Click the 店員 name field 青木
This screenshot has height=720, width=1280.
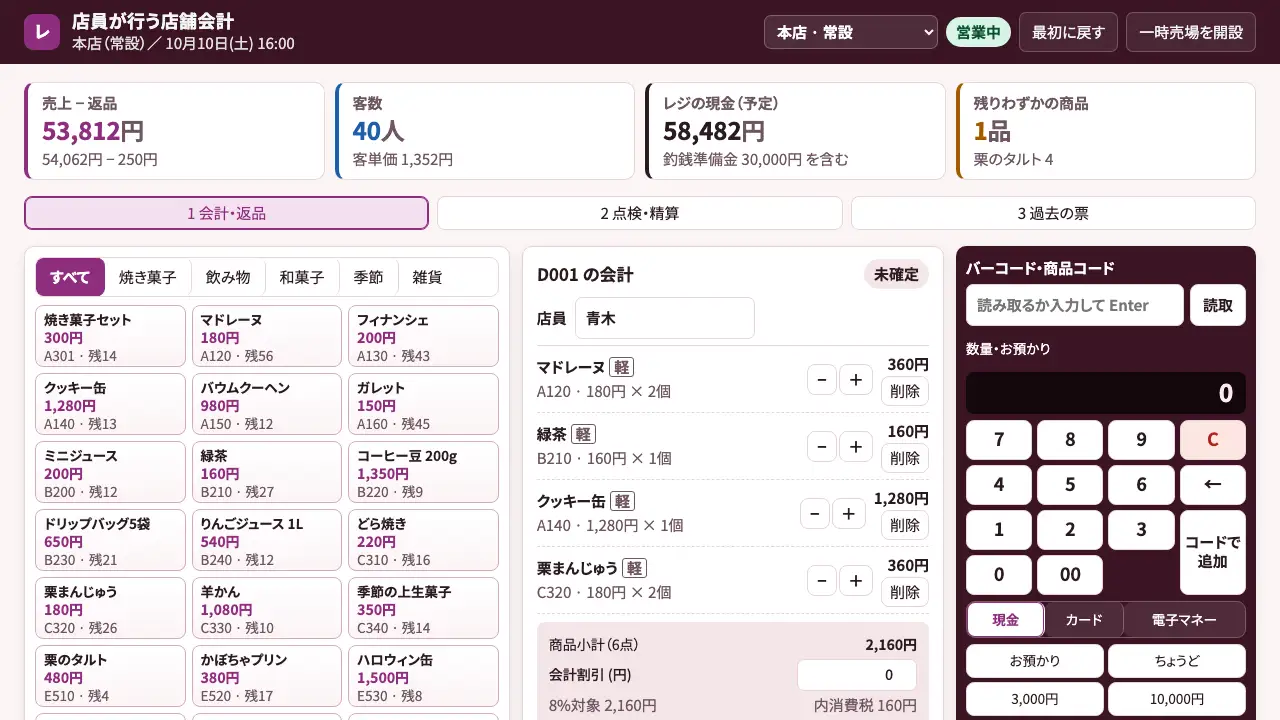click(x=664, y=318)
